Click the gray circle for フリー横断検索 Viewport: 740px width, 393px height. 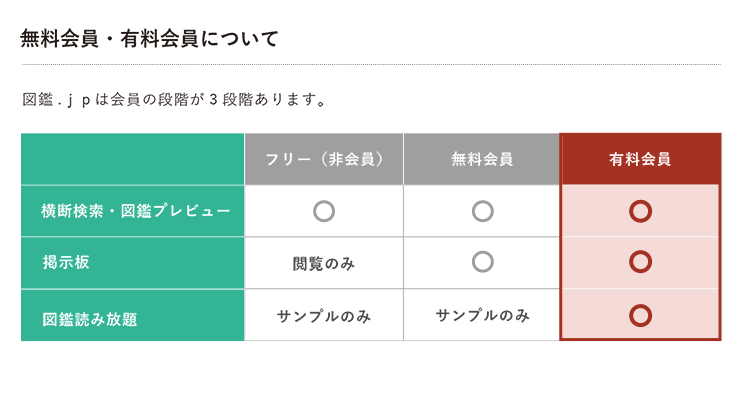pos(324,211)
